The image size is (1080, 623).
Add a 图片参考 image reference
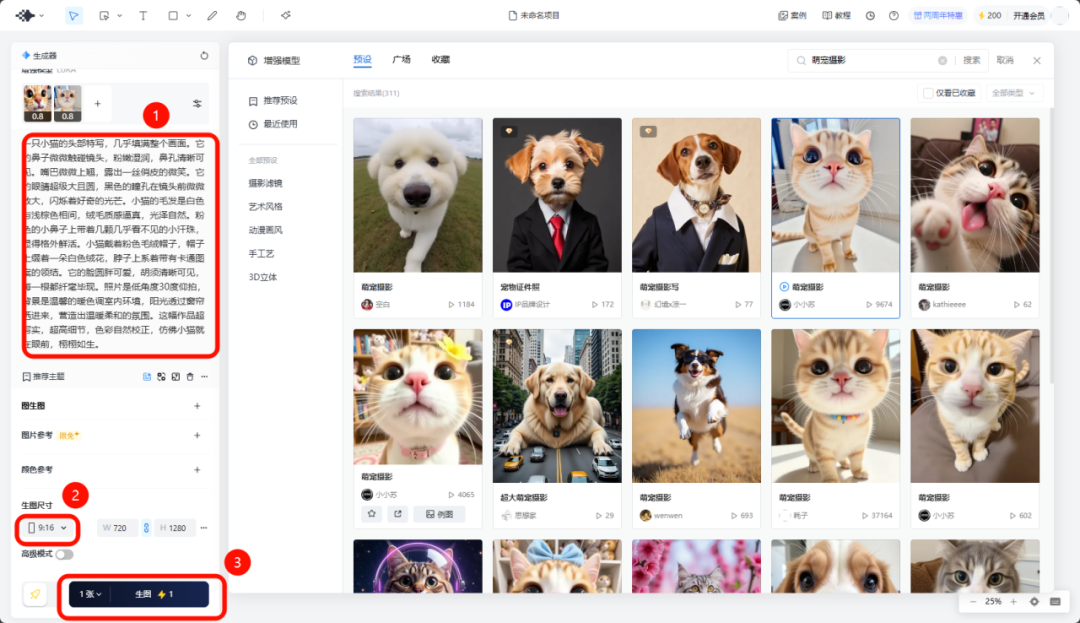[197, 435]
